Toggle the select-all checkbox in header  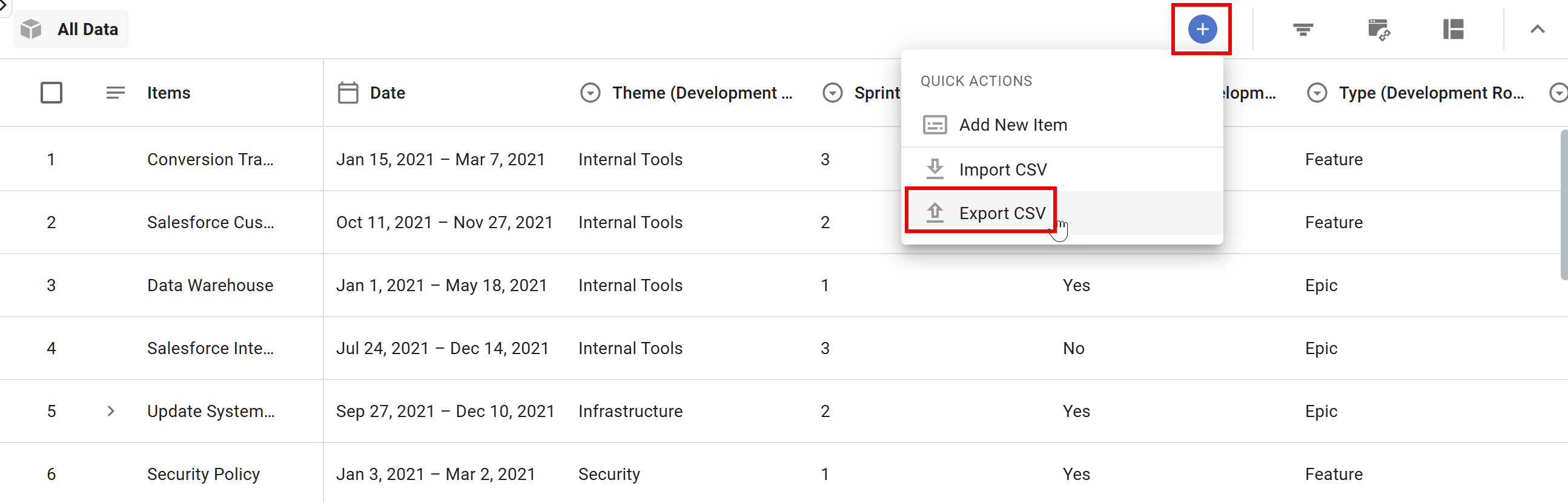[x=51, y=93]
